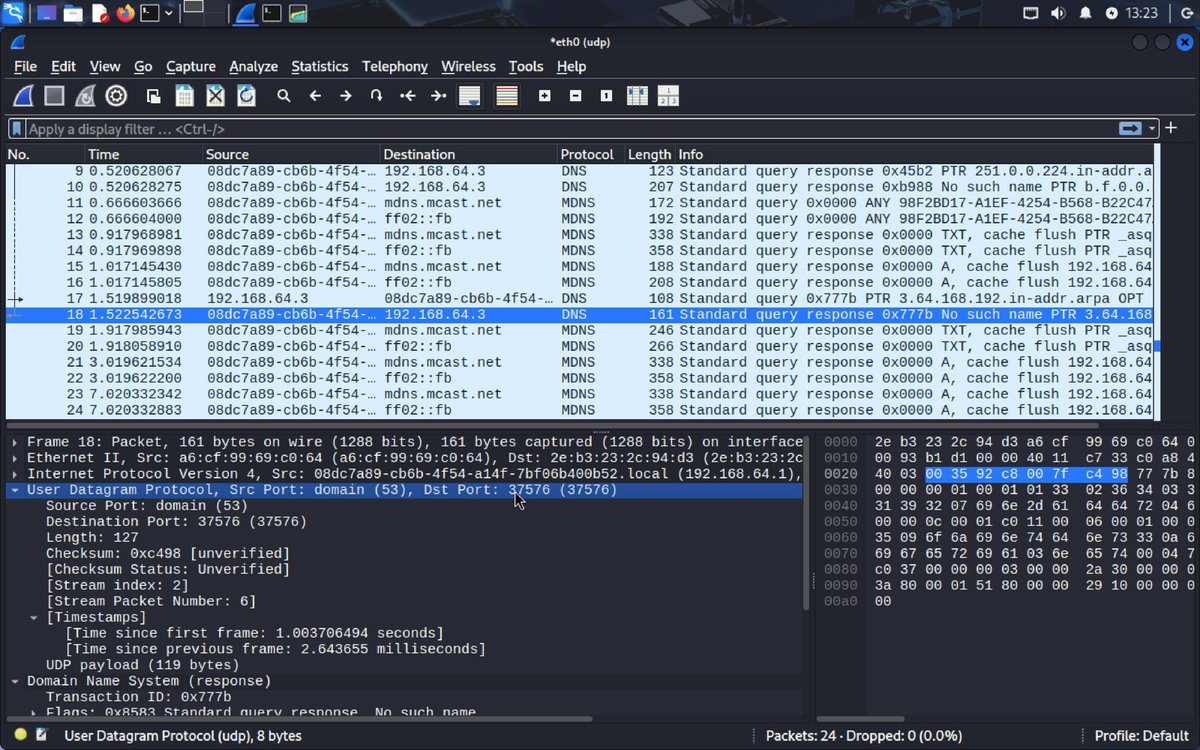1200x750 pixels.
Task: Jump to the last packet
Action: tap(438, 96)
